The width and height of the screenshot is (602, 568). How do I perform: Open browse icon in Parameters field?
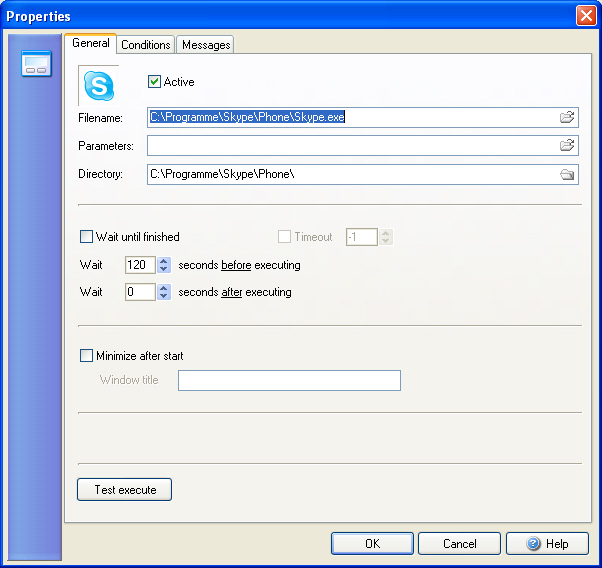point(567,145)
